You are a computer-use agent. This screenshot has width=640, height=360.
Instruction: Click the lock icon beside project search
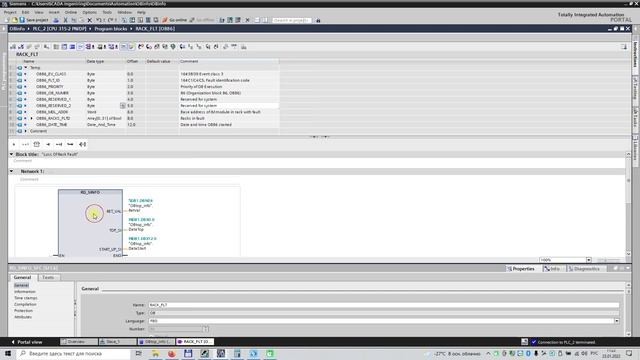(318, 20)
